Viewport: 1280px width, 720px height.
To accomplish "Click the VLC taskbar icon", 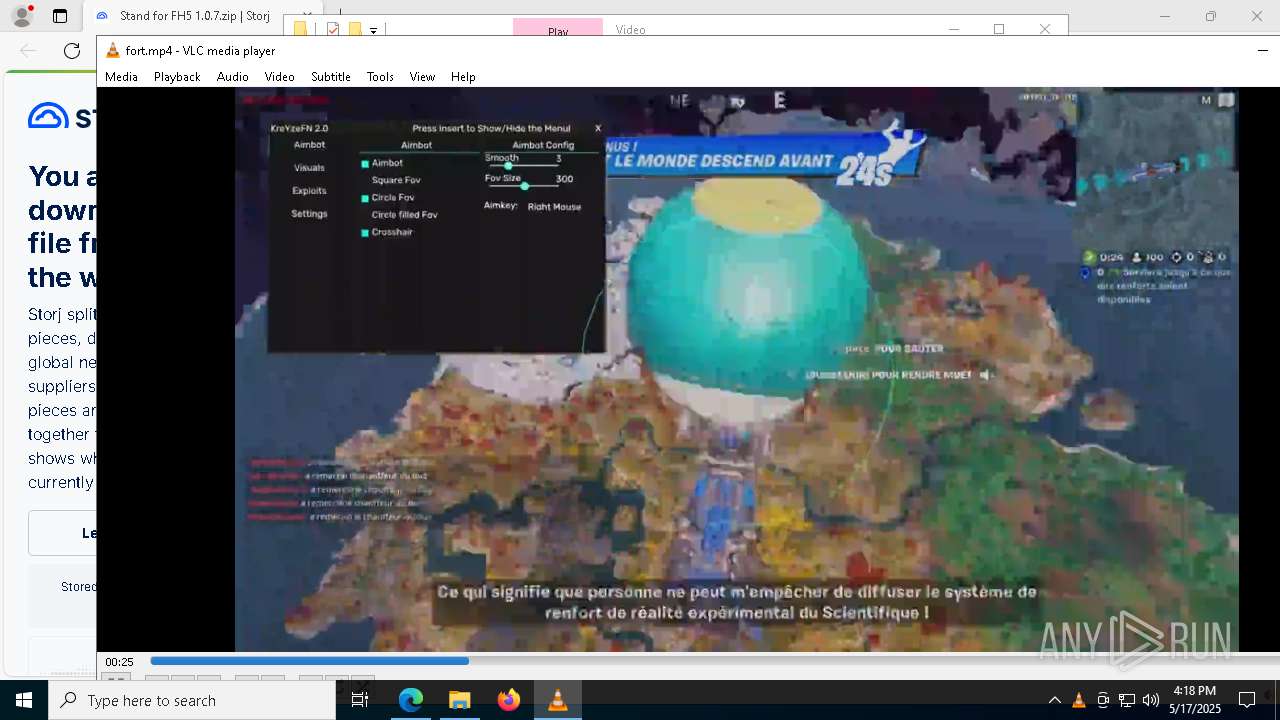I will click(x=557, y=700).
